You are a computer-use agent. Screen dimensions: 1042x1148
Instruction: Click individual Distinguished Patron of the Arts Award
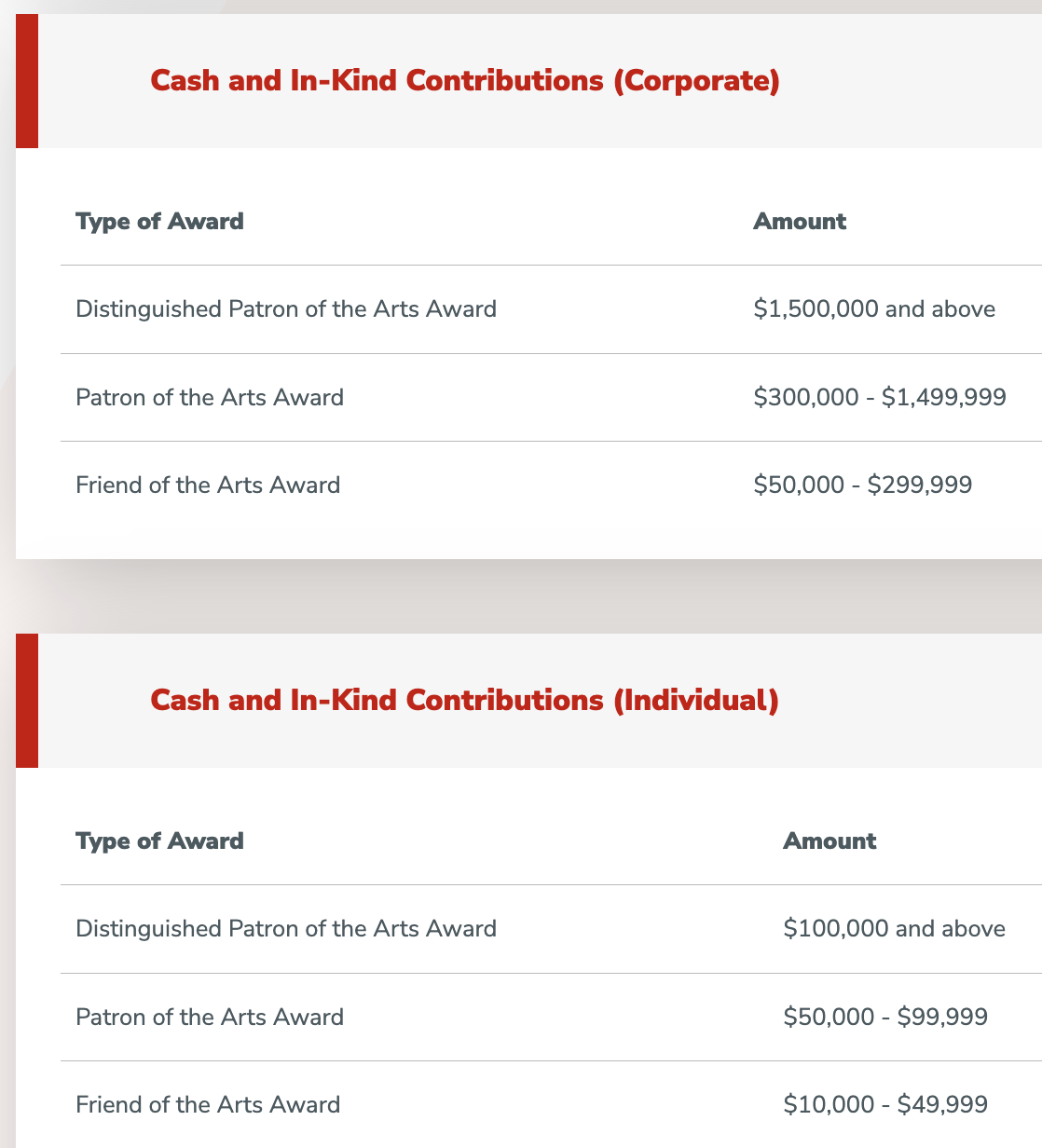[286, 929]
